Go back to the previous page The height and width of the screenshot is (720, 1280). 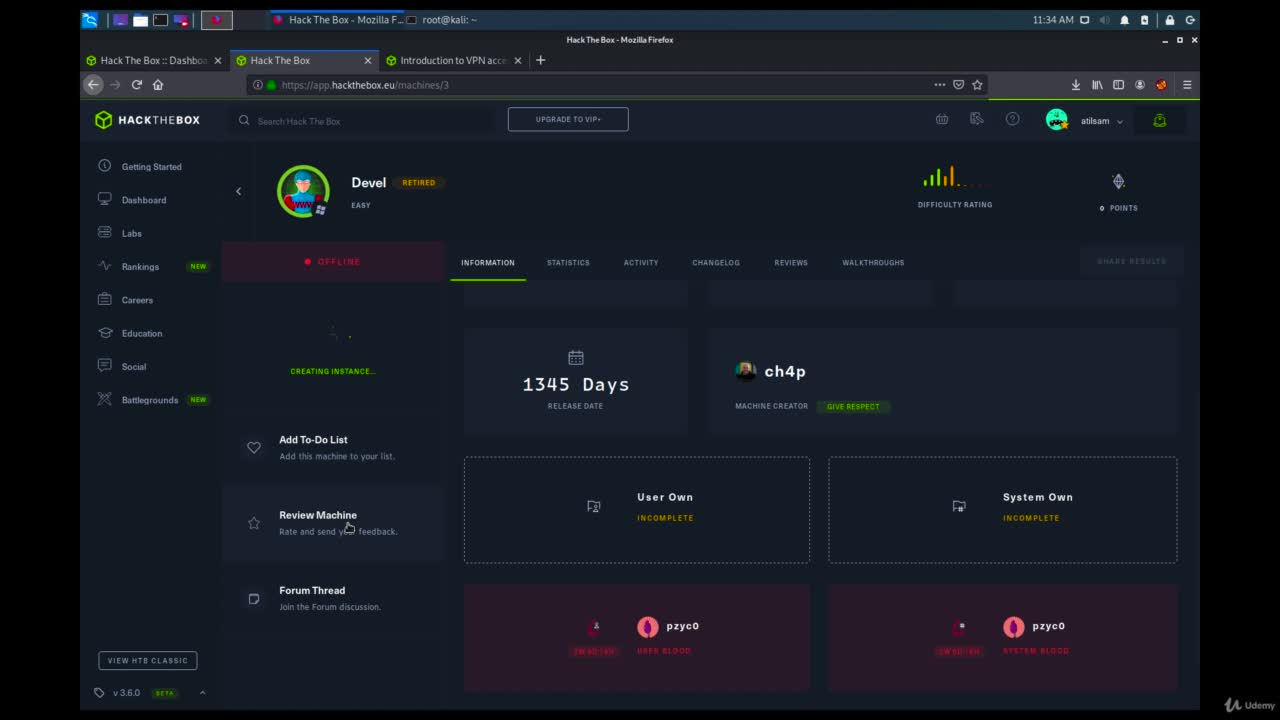coord(93,85)
